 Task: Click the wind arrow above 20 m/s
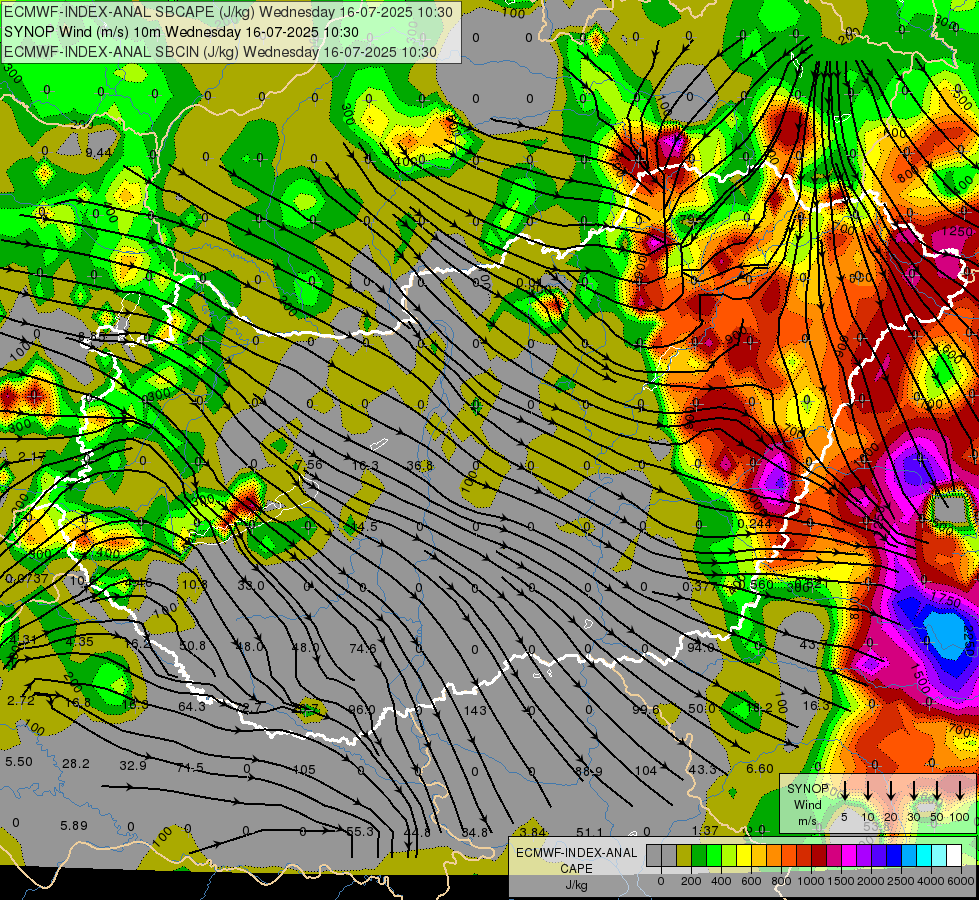(x=891, y=790)
